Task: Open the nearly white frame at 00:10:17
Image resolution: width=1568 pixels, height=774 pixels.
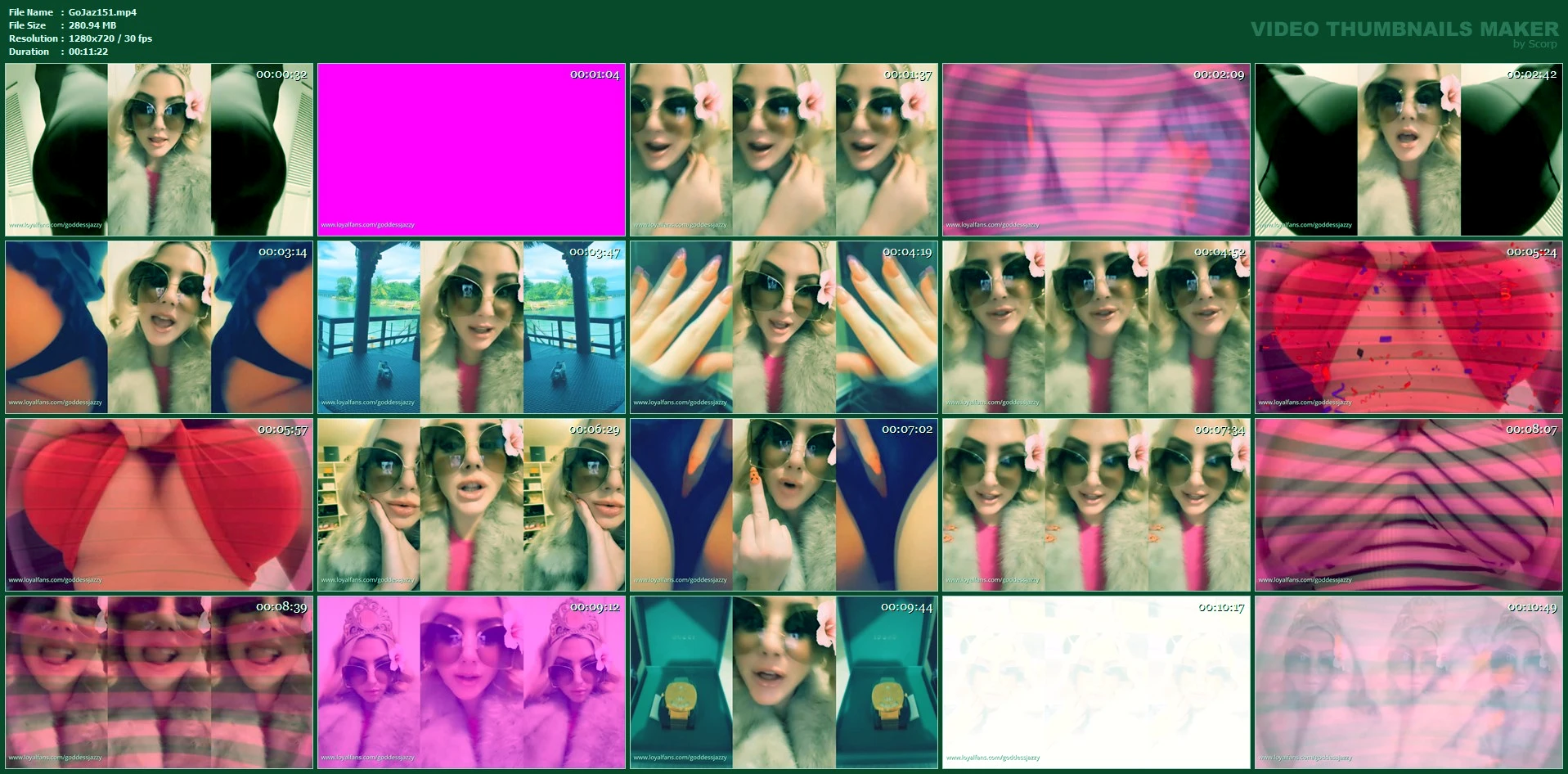Action: click(x=1096, y=682)
